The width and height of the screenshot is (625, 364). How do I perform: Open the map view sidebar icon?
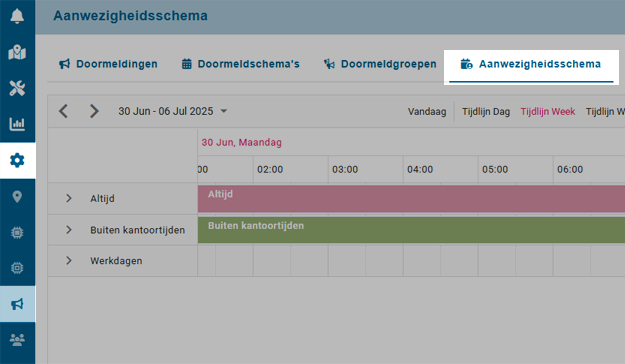click(17, 52)
